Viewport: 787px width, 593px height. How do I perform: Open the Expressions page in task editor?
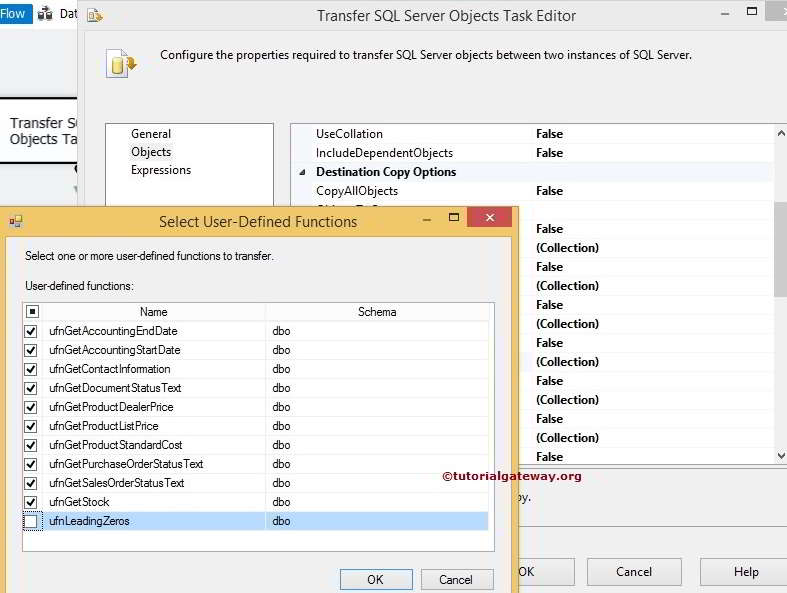tap(161, 170)
